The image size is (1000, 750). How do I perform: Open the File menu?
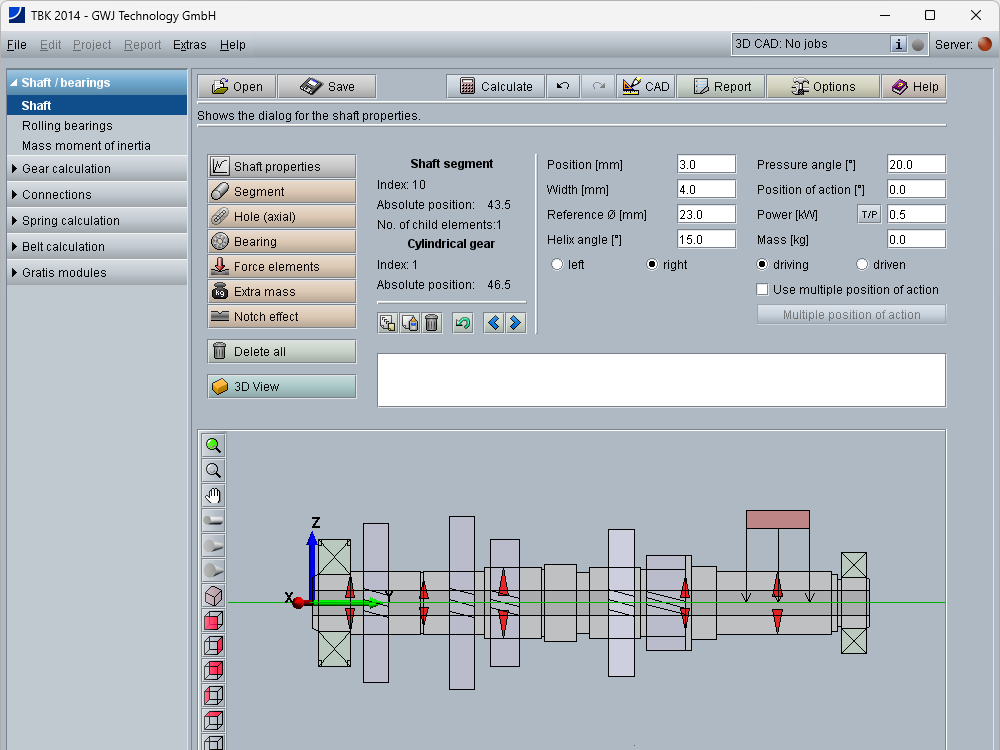16,45
